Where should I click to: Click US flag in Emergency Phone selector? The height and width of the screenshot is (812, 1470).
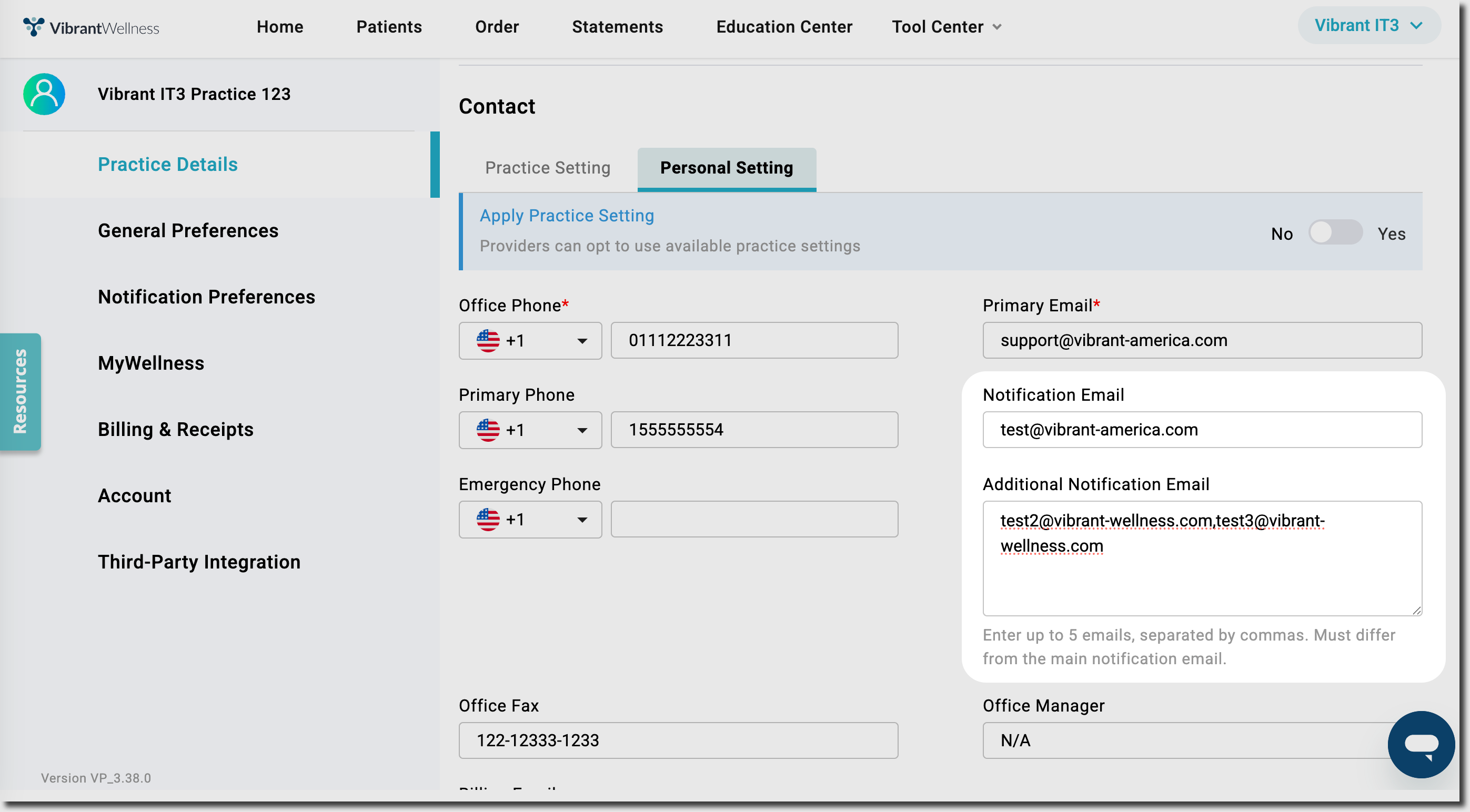pos(488,520)
